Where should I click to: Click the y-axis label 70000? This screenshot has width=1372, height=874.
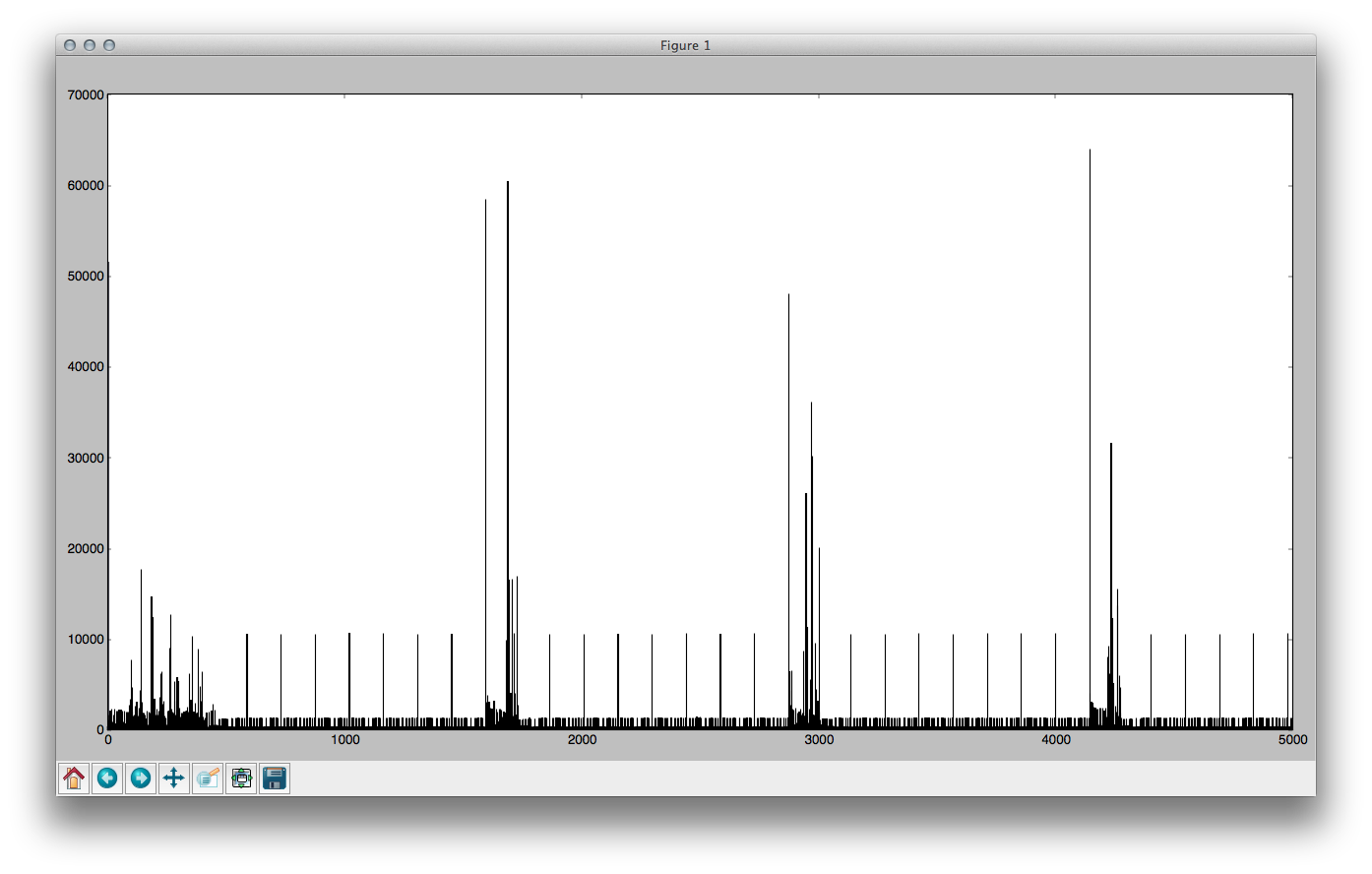(86, 94)
